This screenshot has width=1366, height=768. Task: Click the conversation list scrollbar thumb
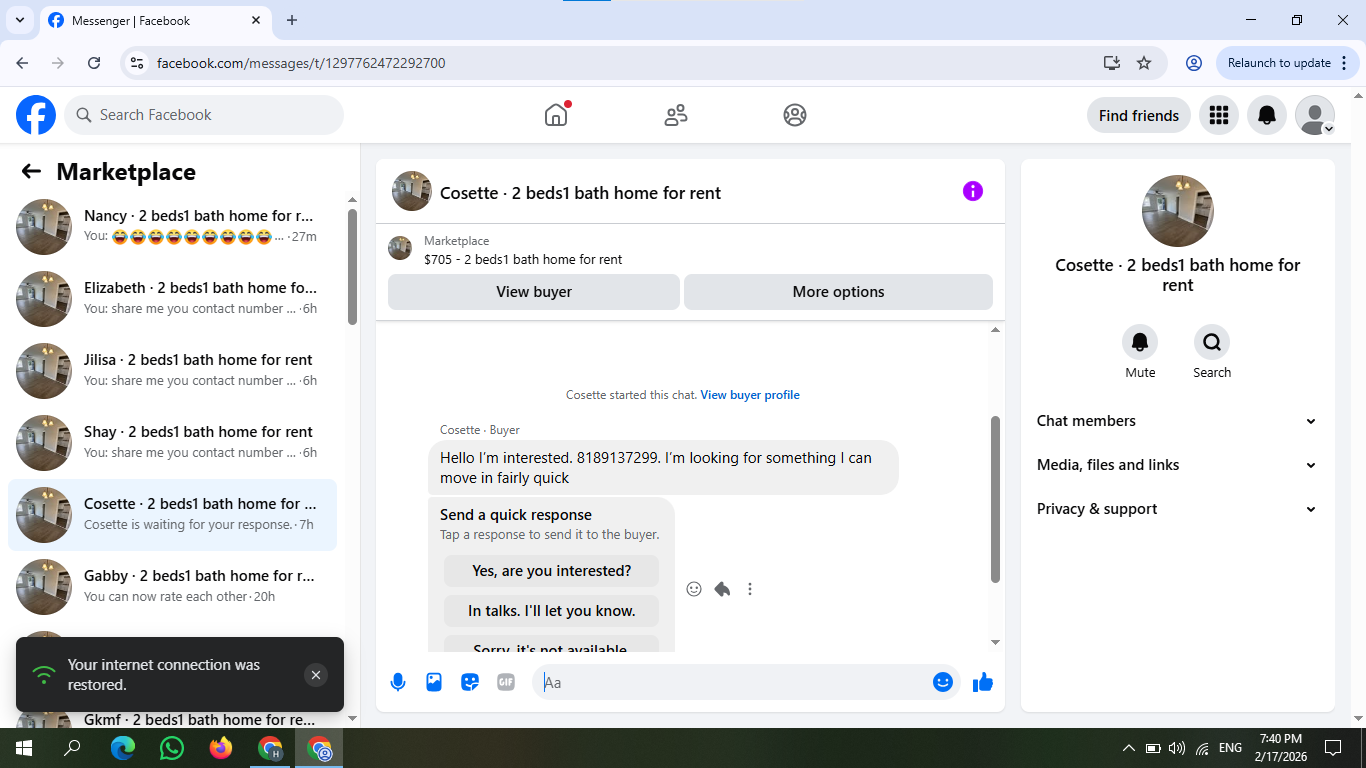click(x=352, y=267)
